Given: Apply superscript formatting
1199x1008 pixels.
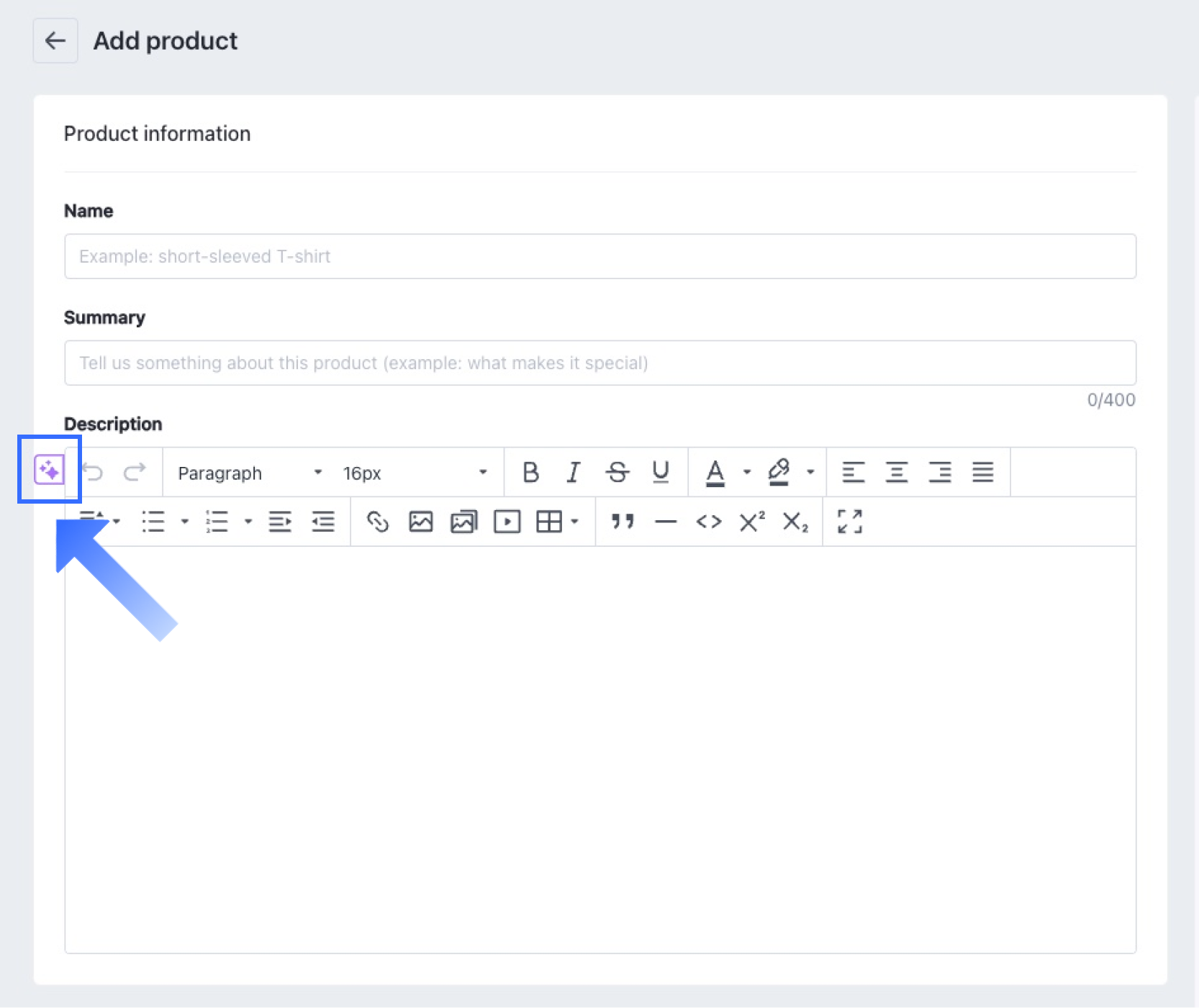Looking at the screenshot, I should click(x=752, y=522).
